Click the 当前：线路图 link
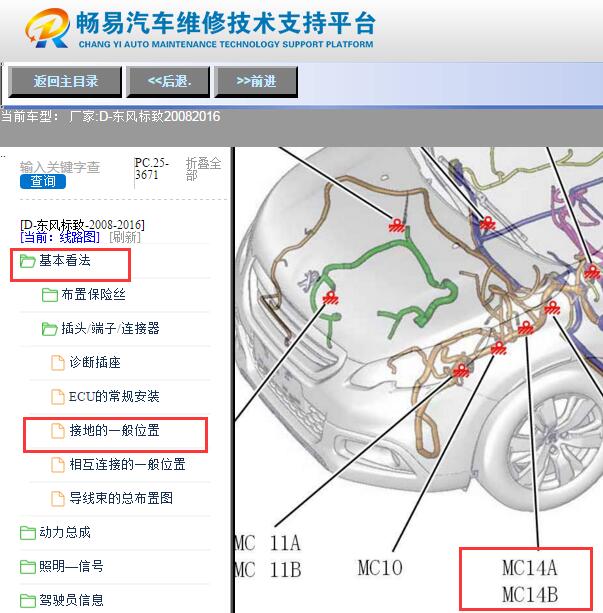Screen dimensions: 603x613 point(60,237)
